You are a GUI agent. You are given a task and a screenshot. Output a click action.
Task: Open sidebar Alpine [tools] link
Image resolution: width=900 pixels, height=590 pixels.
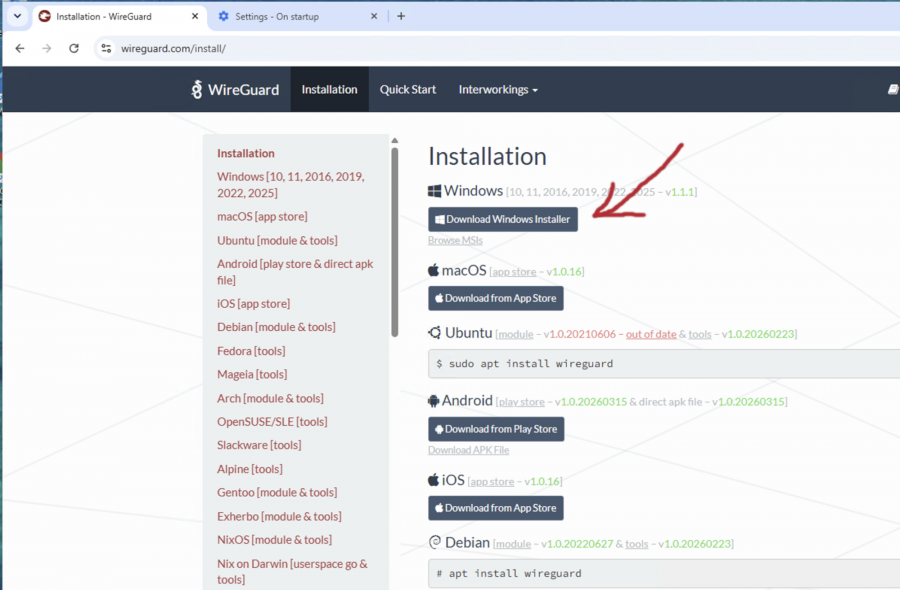pos(250,469)
